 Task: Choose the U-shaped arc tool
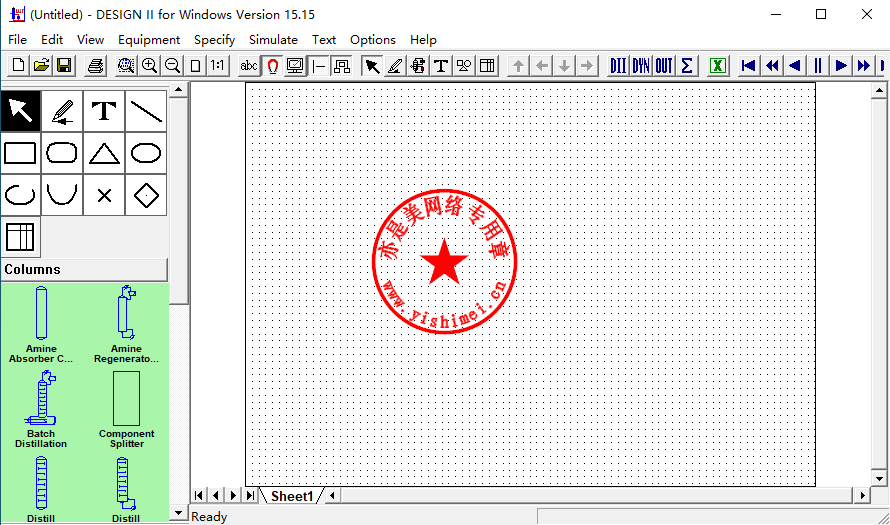coord(62,195)
